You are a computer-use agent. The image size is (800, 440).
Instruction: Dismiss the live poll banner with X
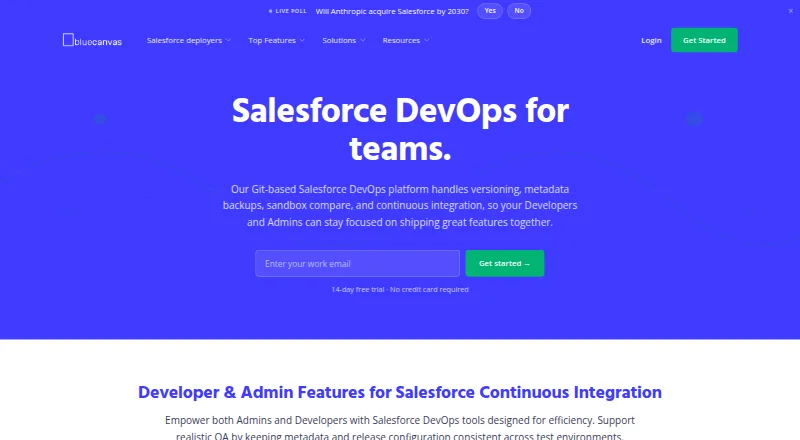(x=790, y=11)
